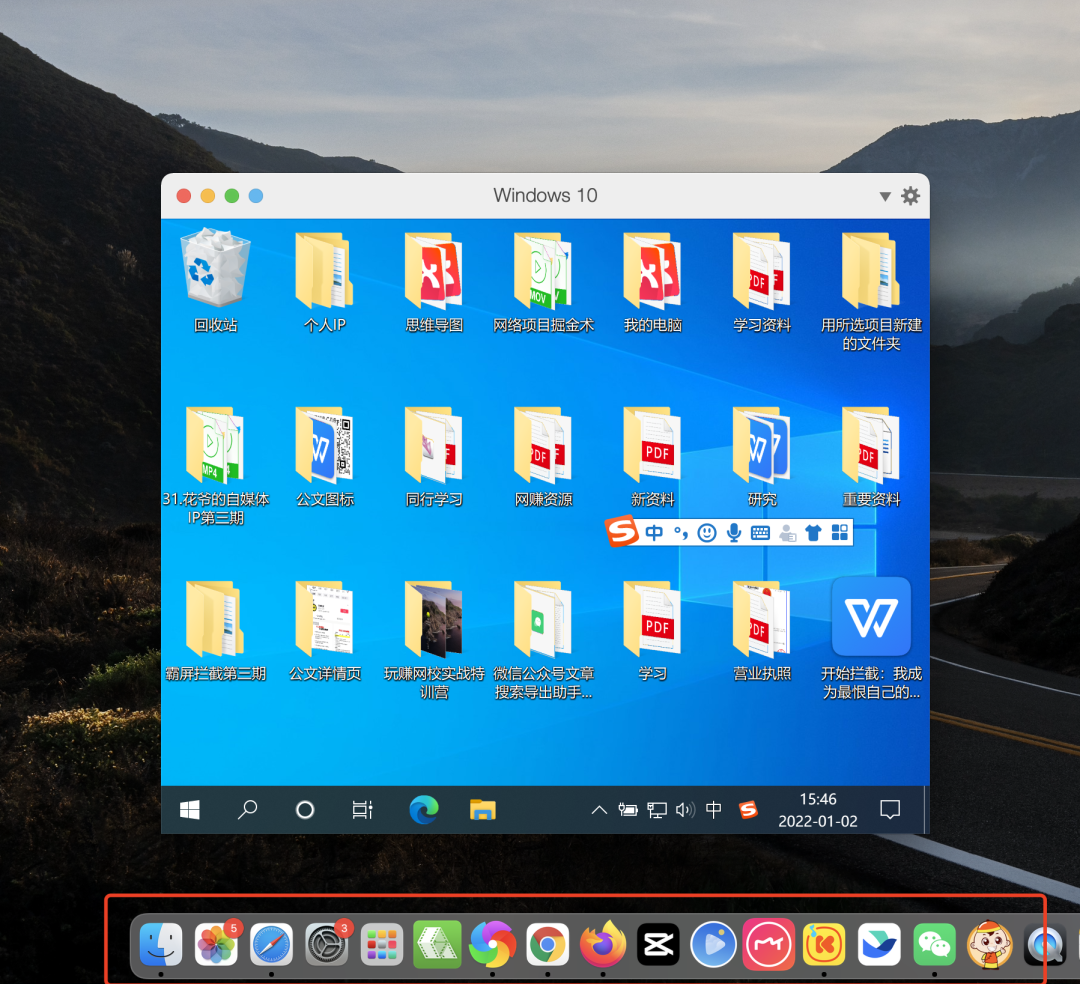Screen dimensions: 1080x984
Task: Open the 公文图标 folder
Action: (x=324, y=456)
